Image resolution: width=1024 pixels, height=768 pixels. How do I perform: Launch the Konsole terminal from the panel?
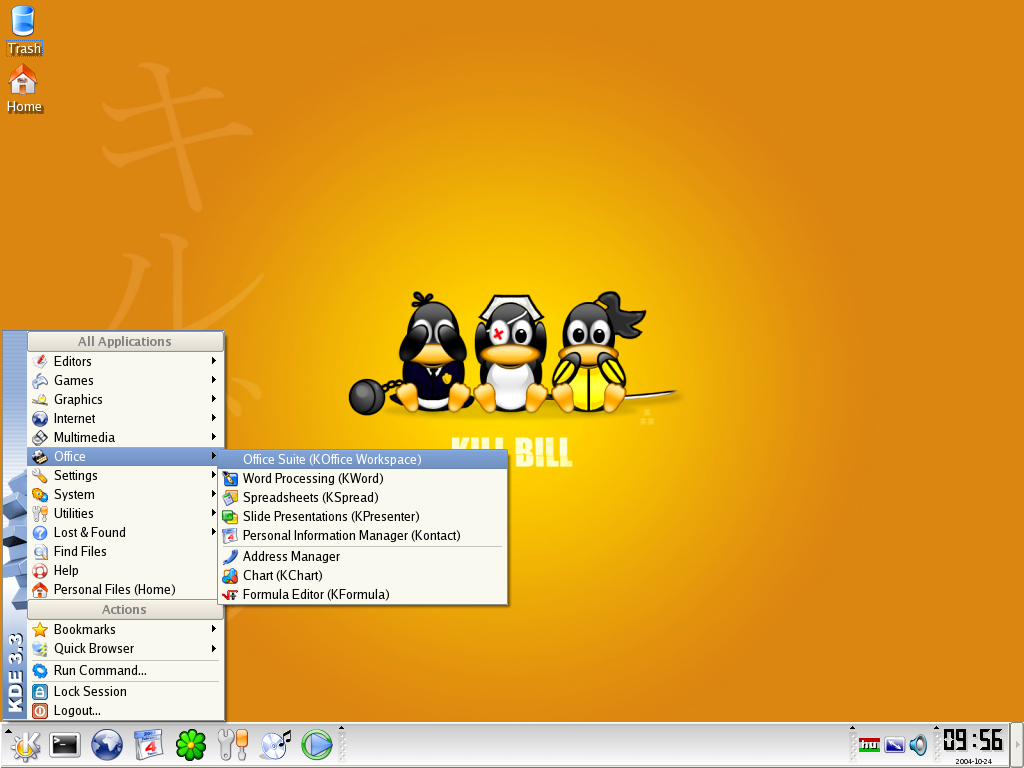point(65,745)
